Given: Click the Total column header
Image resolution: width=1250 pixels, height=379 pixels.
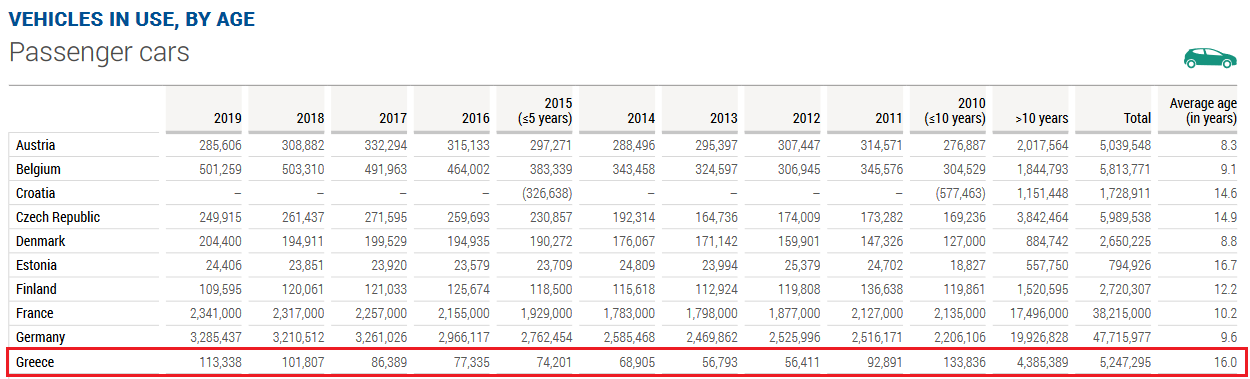Looking at the screenshot, I should click(x=1137, y=118).
